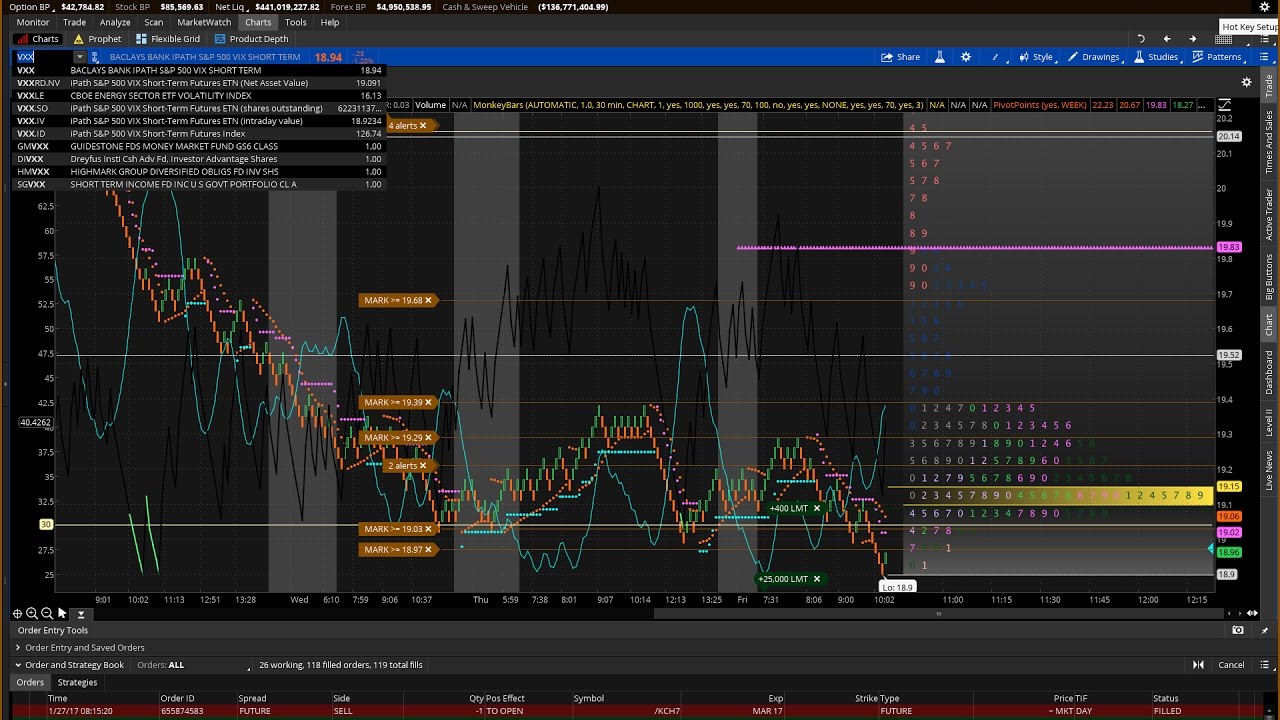
Task: Open the Scan tab
Action: pyautogui.click(x=153, y=22)
